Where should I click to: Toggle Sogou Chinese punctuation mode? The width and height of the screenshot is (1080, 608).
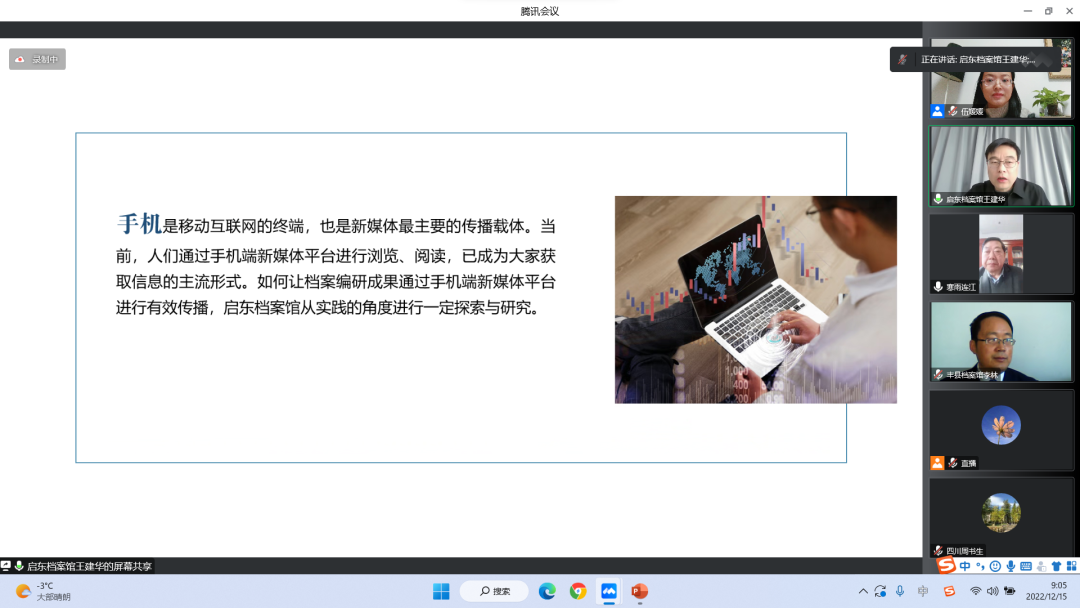(x=980, y=566)
